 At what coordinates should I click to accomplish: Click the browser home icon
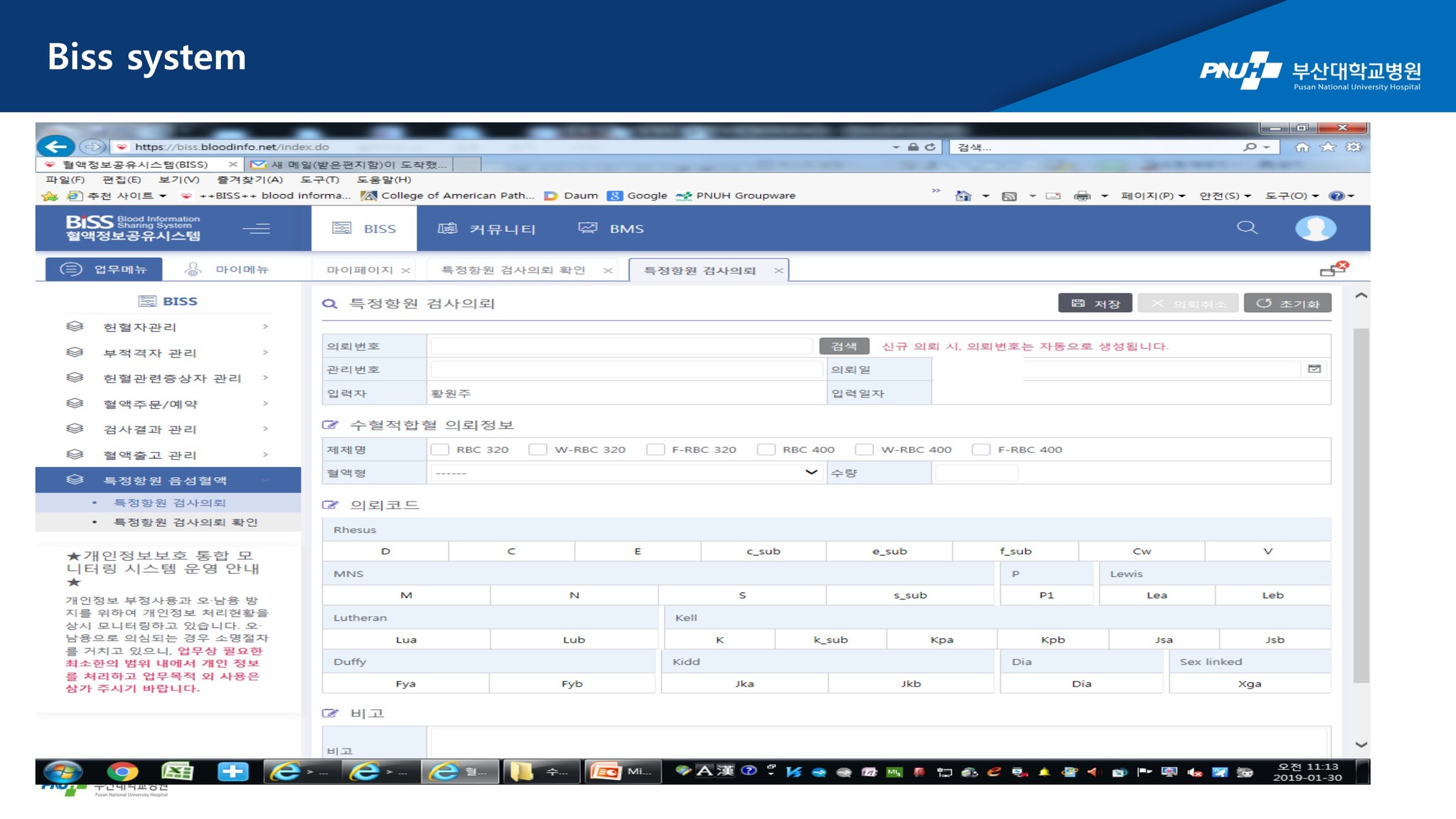pyautogui.click(x=1302, y=147)
